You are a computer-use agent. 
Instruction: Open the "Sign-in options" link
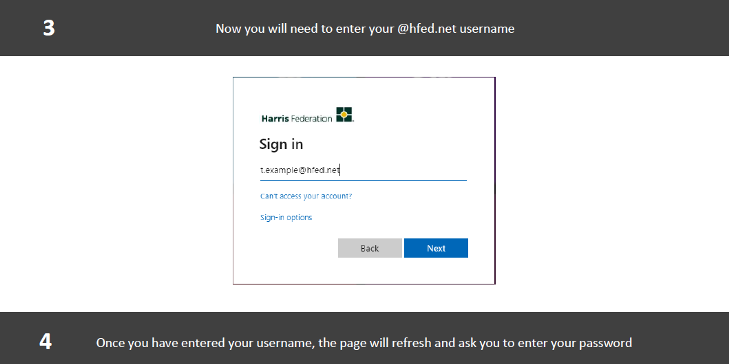(286, 217)
